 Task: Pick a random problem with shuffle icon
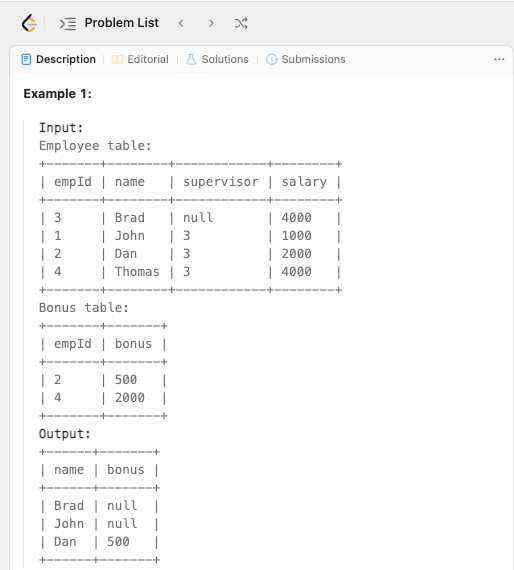(x=241, y=23)
